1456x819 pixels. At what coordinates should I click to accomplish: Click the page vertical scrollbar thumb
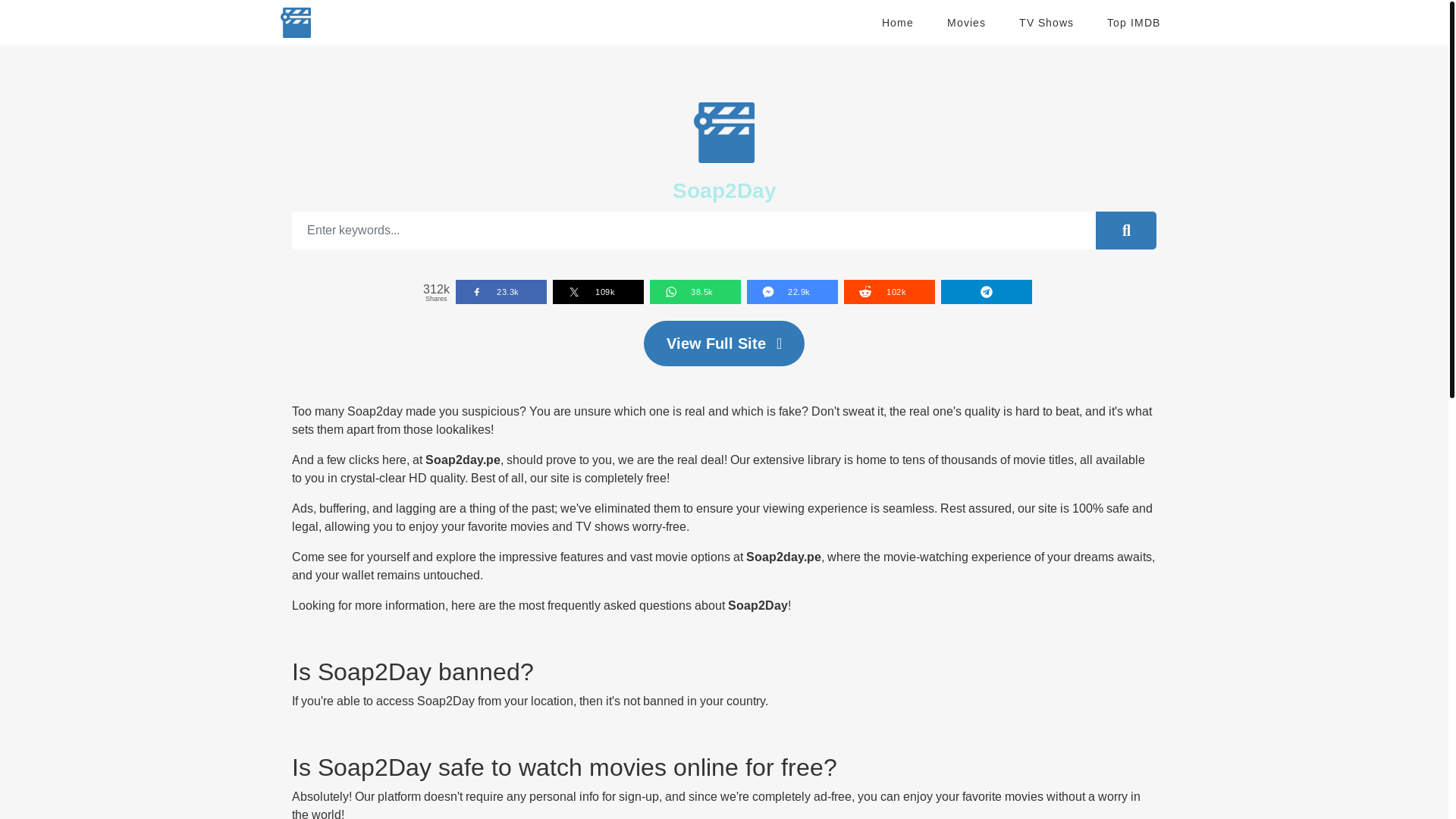(x=1451, y=199)
